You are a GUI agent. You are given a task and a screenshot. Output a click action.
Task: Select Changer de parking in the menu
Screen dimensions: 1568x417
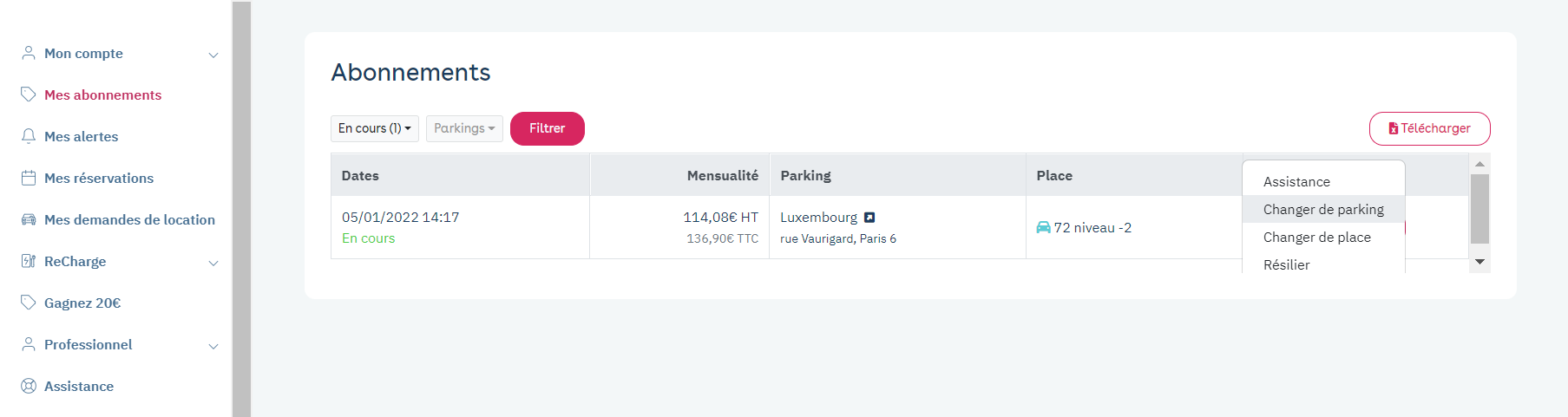1323,209
